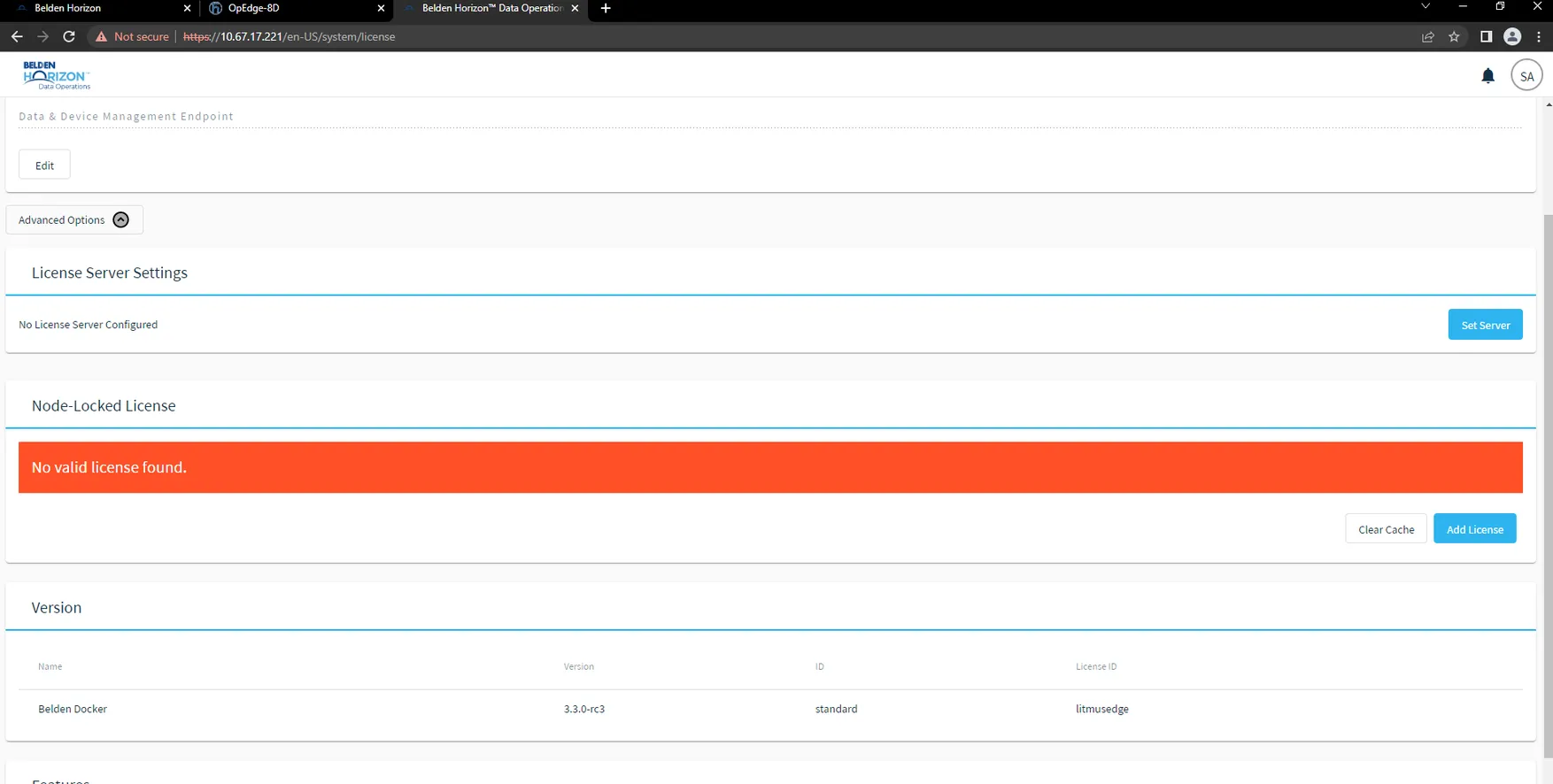Viewport: 1553px width, 784px height.
Task: Click the 'litmusedge' License ID cell
Action: pos(1102,709)
